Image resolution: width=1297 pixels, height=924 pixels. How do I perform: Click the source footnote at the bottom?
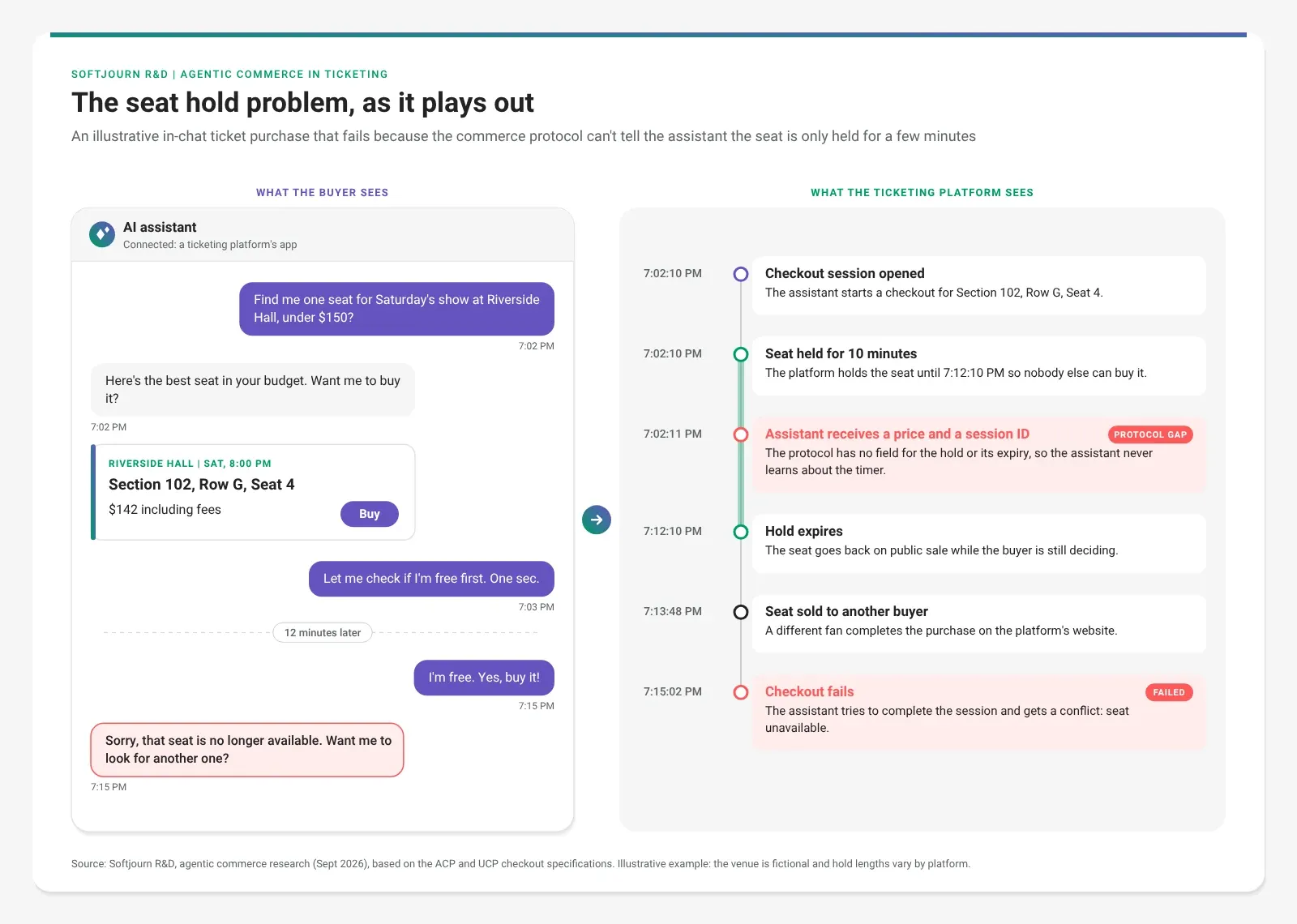tap(520, 864)
